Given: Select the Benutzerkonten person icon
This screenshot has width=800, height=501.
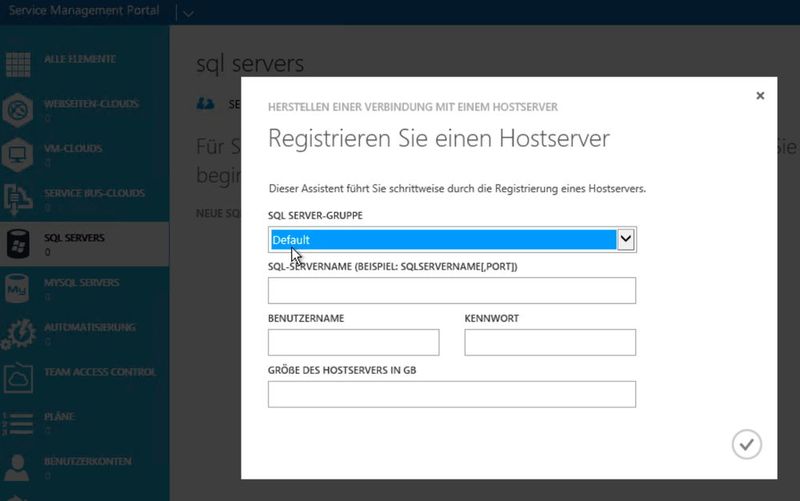Looking at the screenshot, I should tap(17, 467).
